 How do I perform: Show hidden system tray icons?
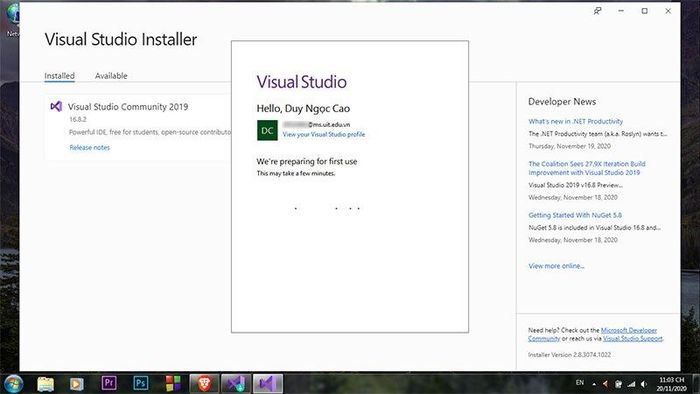click(594, 384)
